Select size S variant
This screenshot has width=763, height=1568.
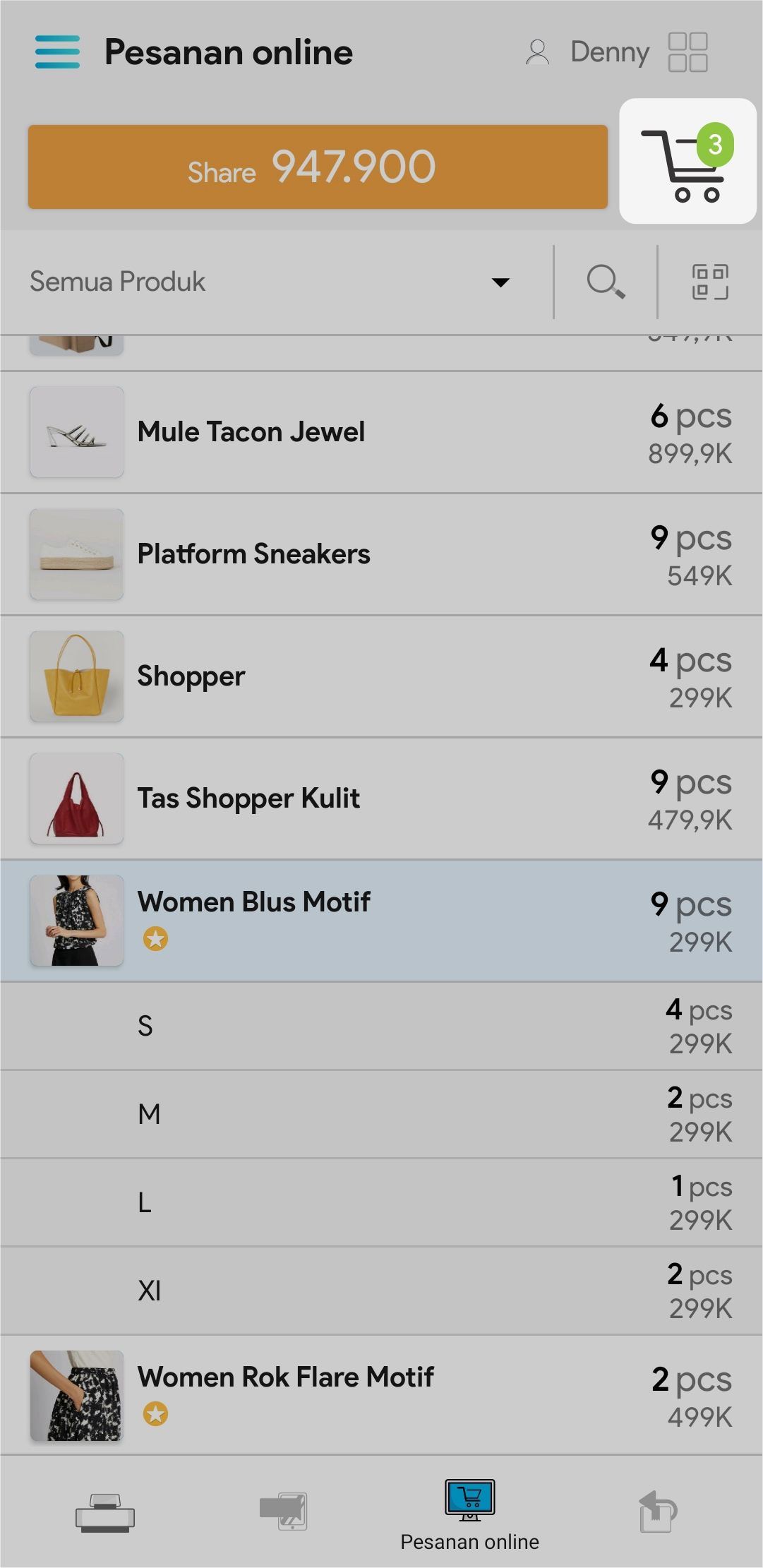[381, 1026]
